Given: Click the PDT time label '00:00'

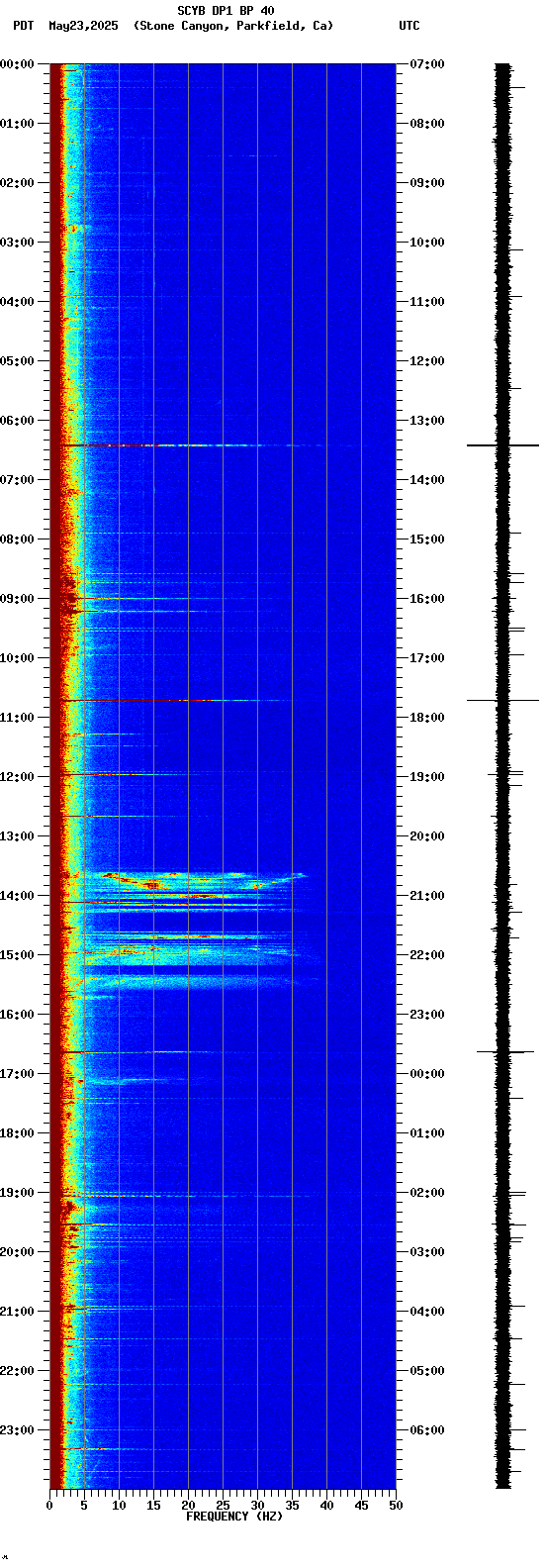Looking at the screenshot, I should click(17, 64).
